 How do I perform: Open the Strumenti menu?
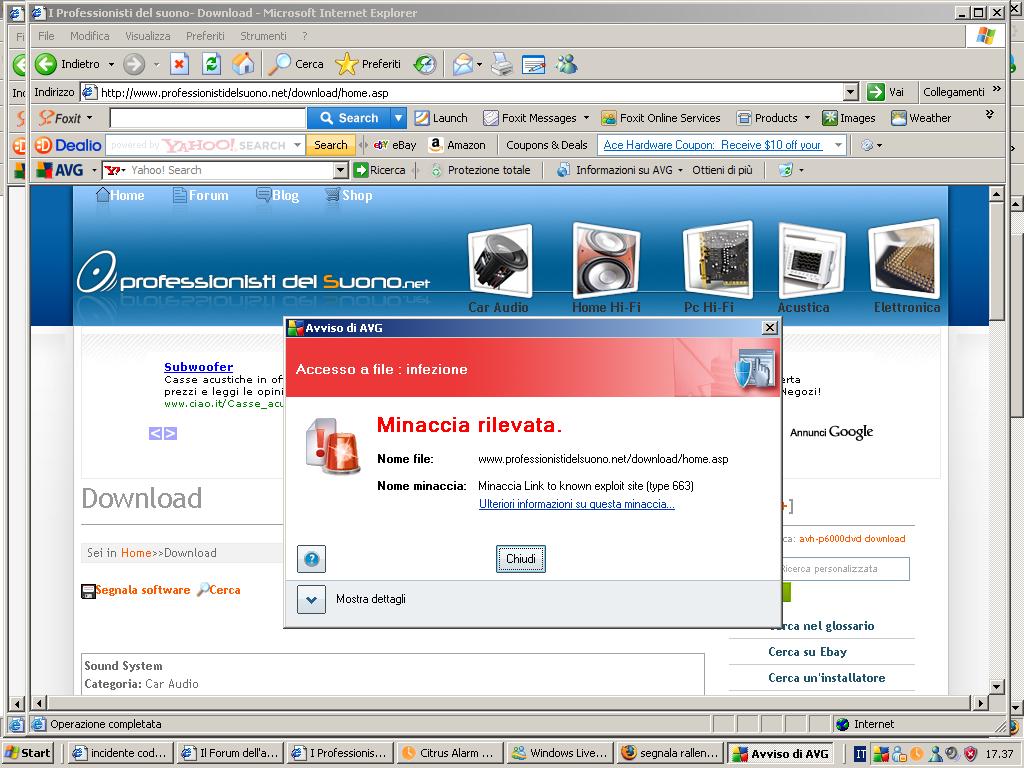(263, 36)
